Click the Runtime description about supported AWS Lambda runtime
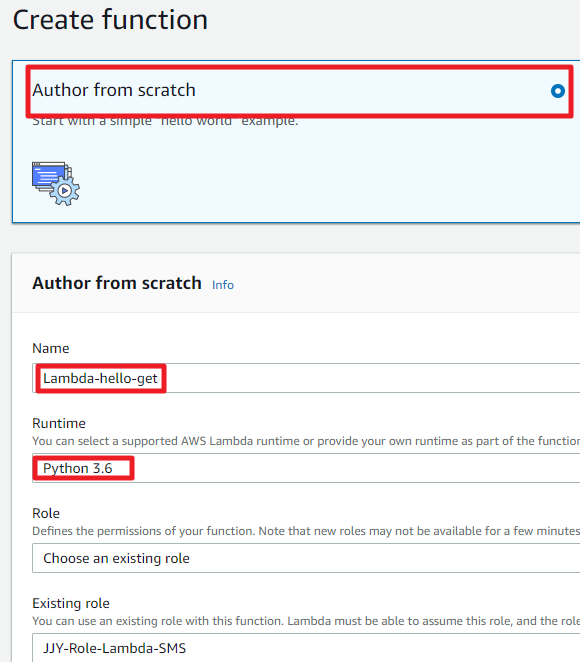The height and width of the screenshot is (662, 580). tap(306, 441)
